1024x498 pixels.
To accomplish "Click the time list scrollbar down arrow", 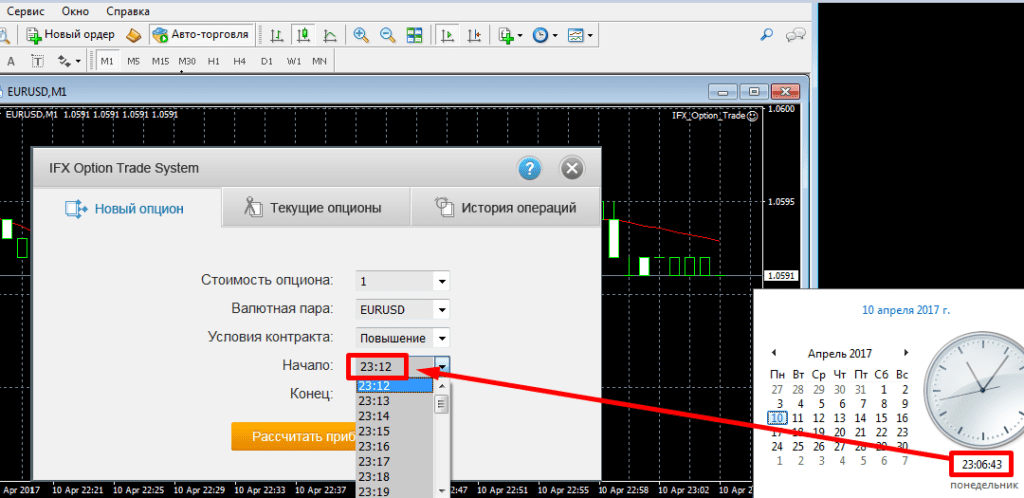I will coord(441,490).
